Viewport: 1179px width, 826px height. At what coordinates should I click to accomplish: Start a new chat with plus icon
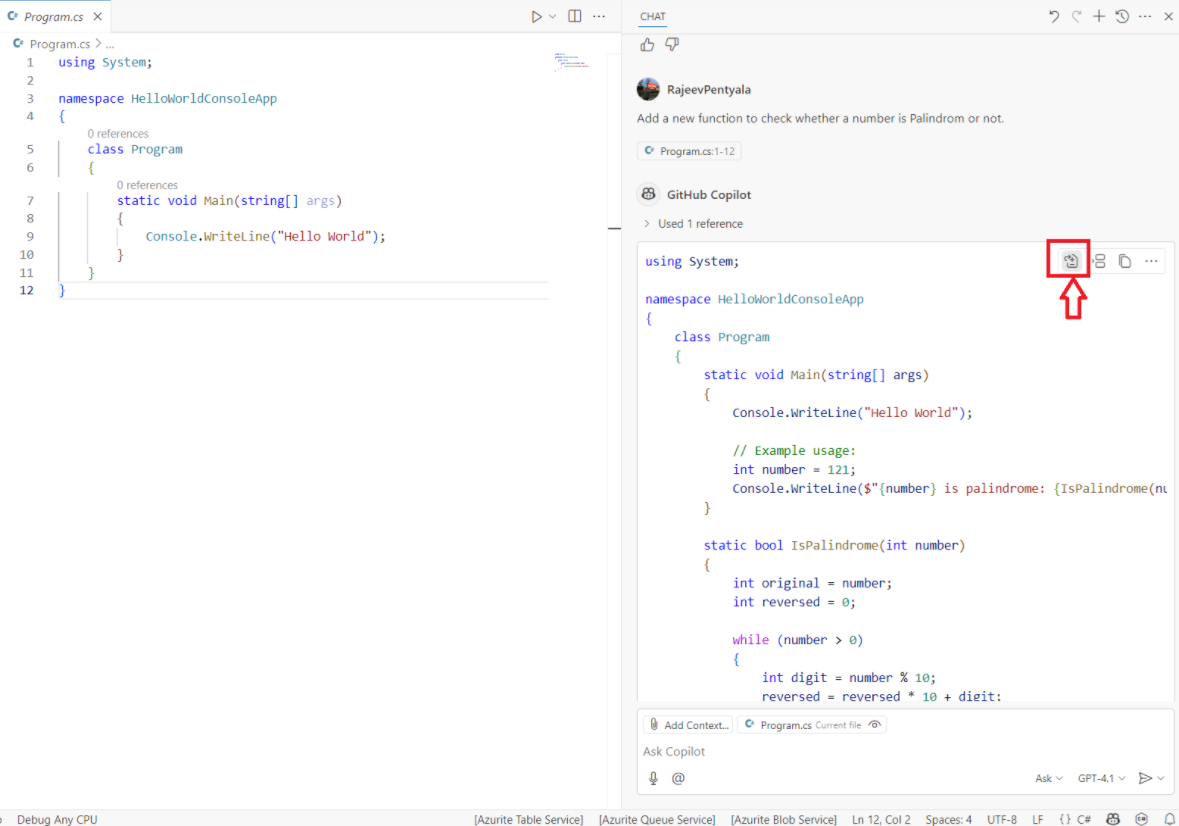1099,16
